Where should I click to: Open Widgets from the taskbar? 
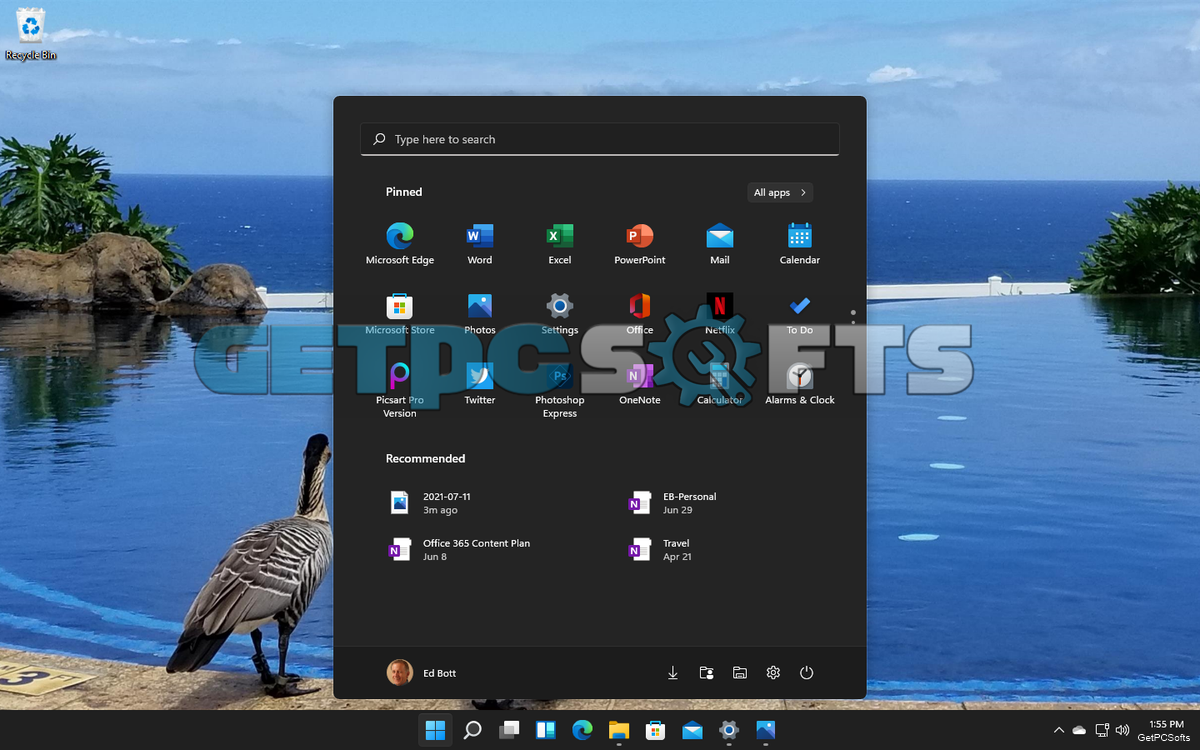(x=546, y=730)
